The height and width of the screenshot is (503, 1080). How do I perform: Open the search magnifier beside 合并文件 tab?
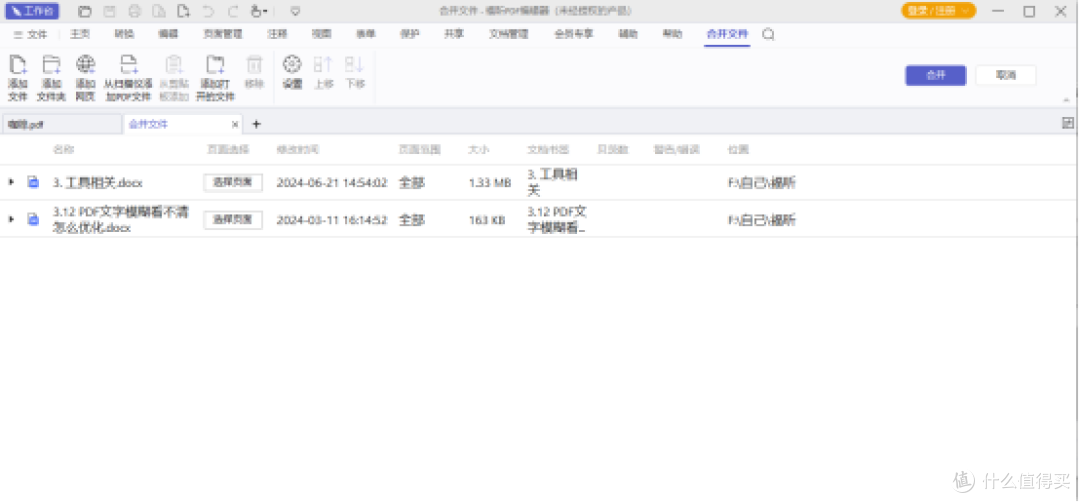(768, 34)
